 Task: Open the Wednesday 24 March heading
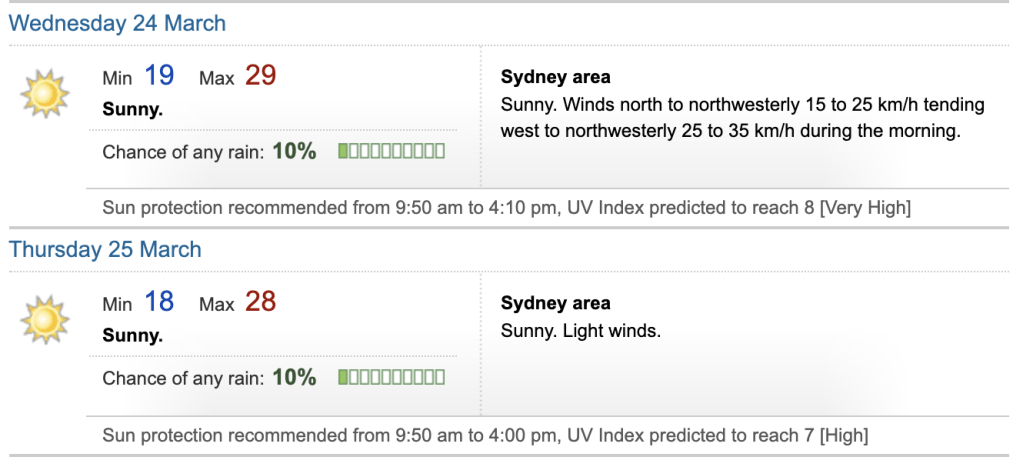pos(117,23)
